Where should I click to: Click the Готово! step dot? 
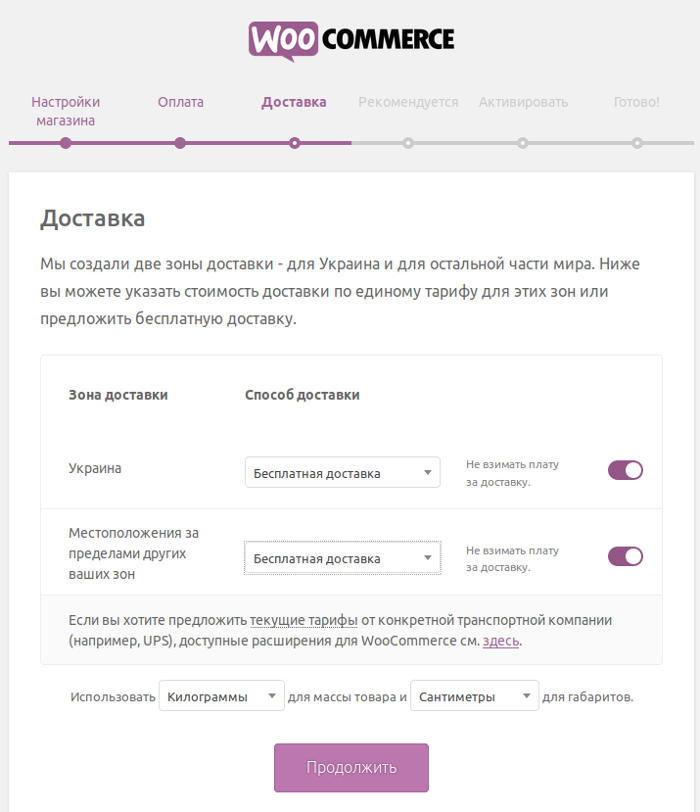pyautogui.click(x=637, y=143)
